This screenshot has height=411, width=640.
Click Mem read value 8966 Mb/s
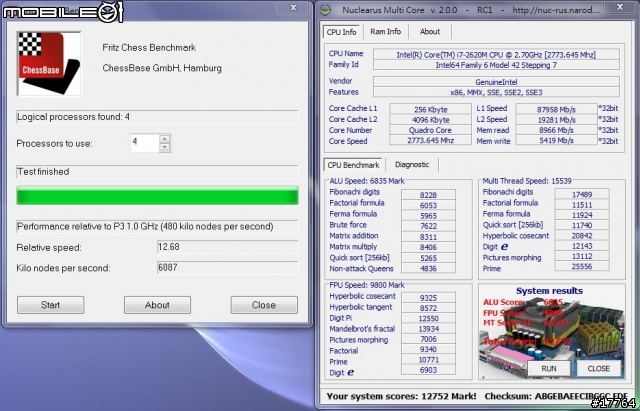tap(556, 130)
